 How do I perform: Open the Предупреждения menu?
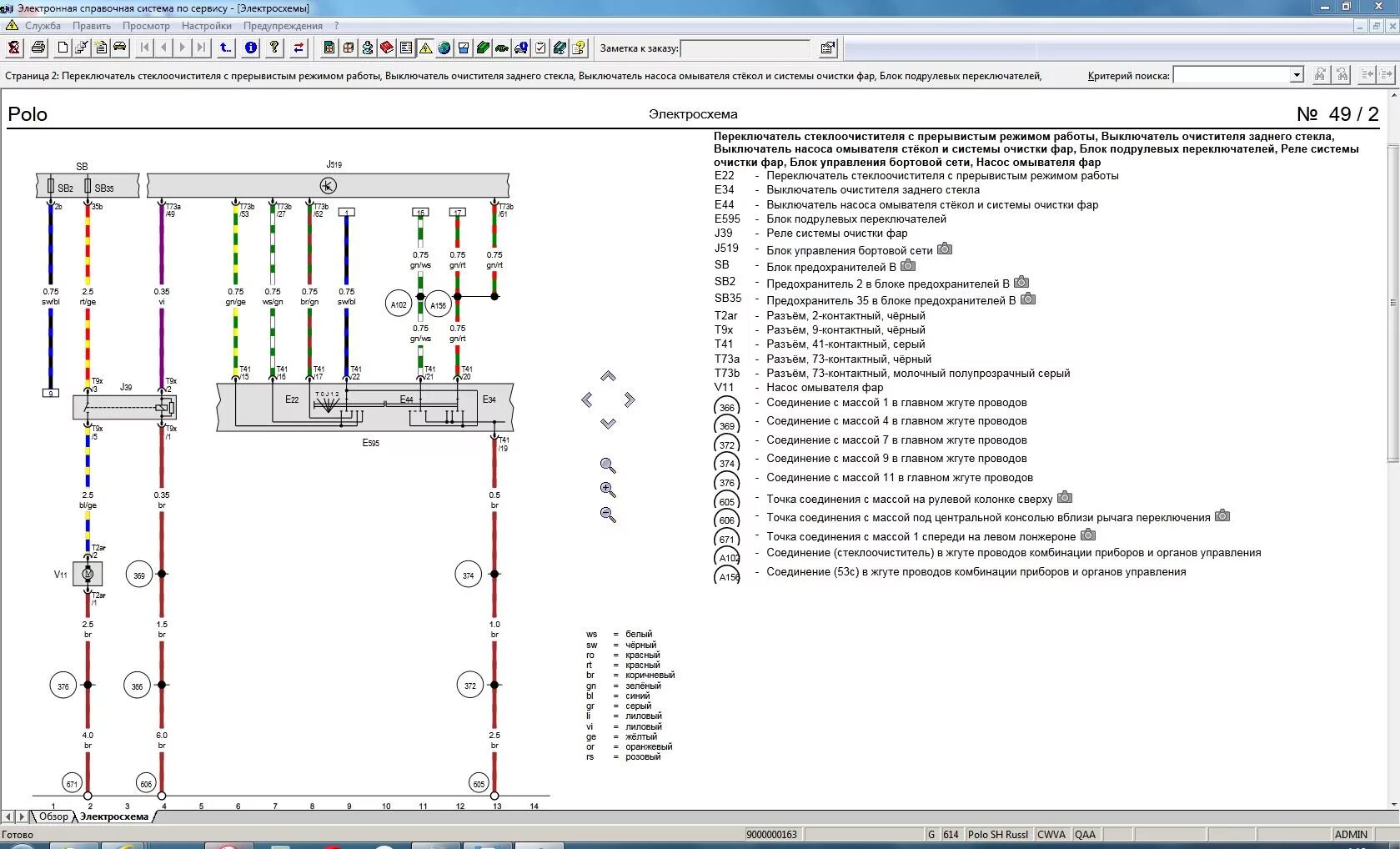pyautogui.click(x=283, y=26)
